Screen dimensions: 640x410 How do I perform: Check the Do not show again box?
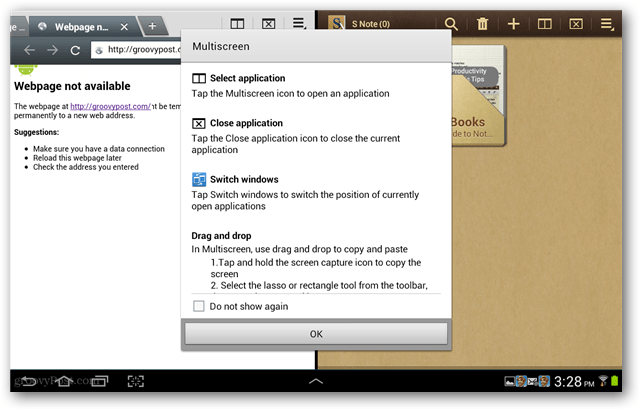click(199, 306)
